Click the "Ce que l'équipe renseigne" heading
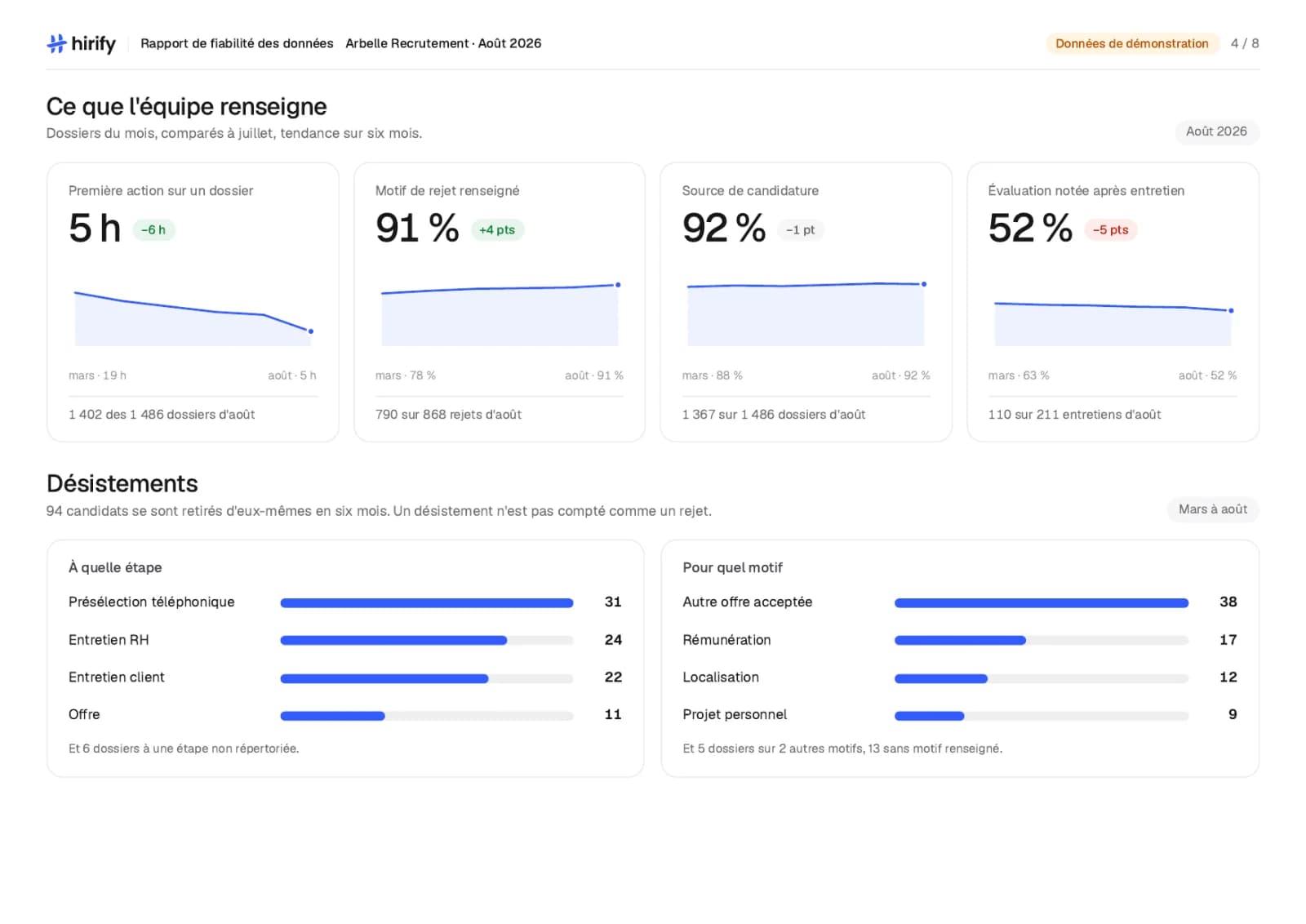1306x924 pixels. coord(187,106)
